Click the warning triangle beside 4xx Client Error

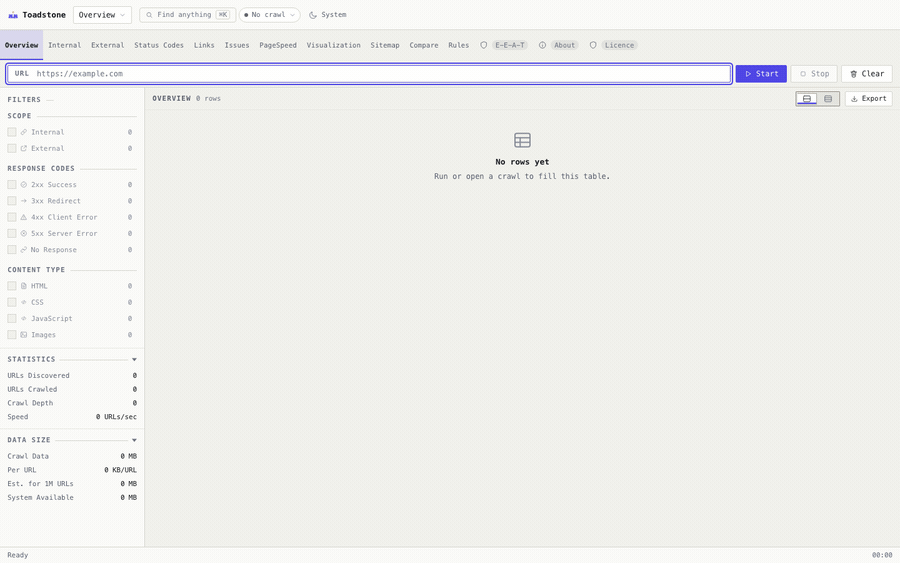pos(24,217)
